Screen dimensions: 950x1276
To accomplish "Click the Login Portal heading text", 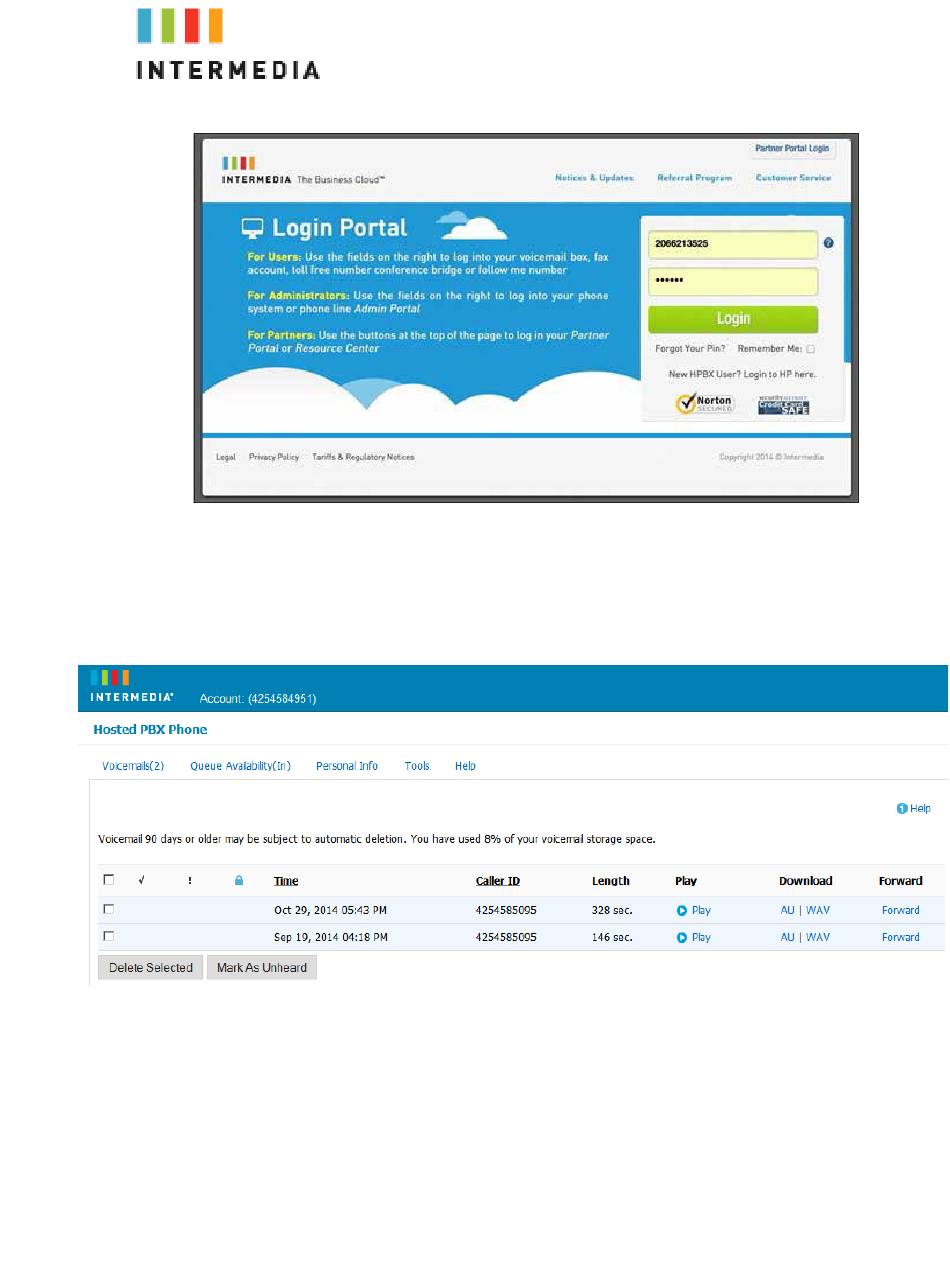I will point(339,228).
